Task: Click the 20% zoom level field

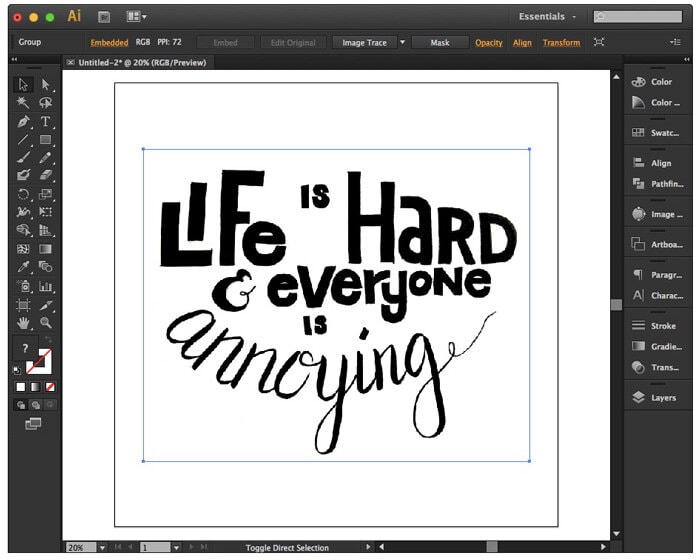Action: click(81, 547)
